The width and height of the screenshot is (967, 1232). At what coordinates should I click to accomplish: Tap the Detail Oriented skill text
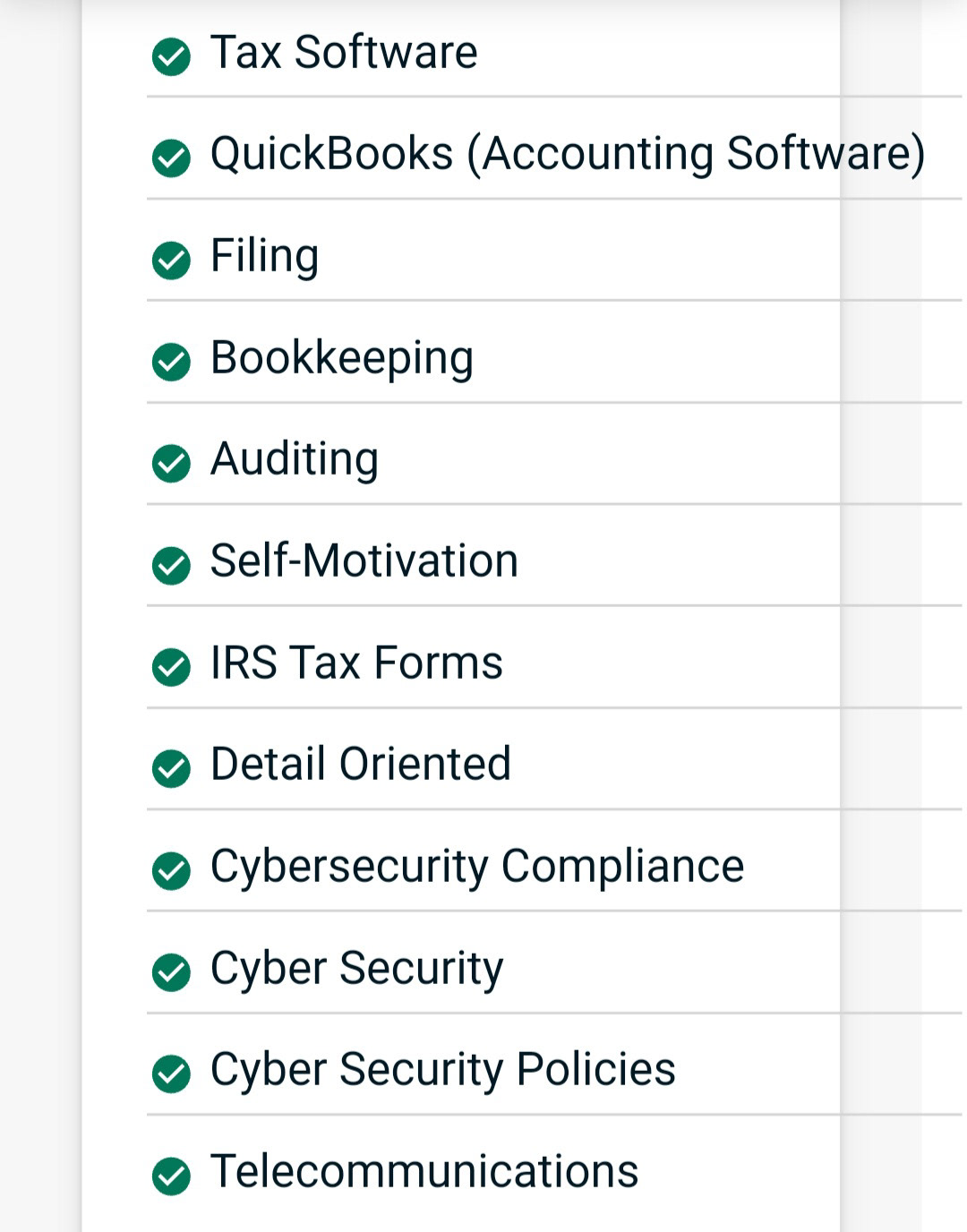(x=361, y=765)
